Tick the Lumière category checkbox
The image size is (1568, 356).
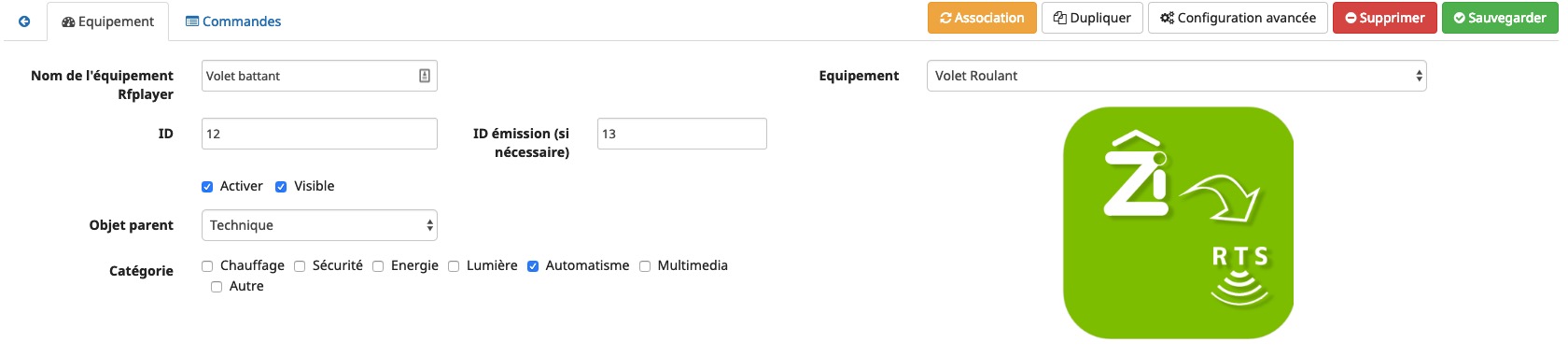[454, 266]
